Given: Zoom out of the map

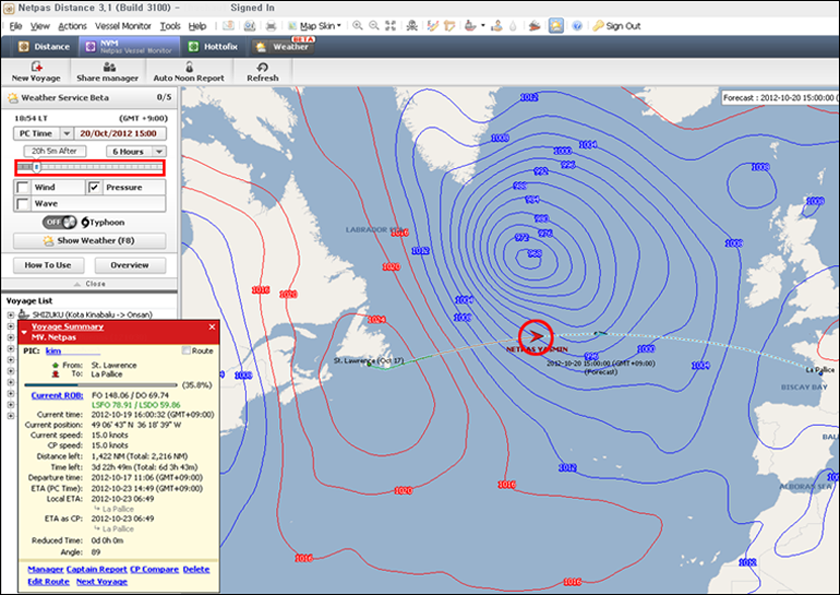Looking at the screenshot, I should pos(374,26).
